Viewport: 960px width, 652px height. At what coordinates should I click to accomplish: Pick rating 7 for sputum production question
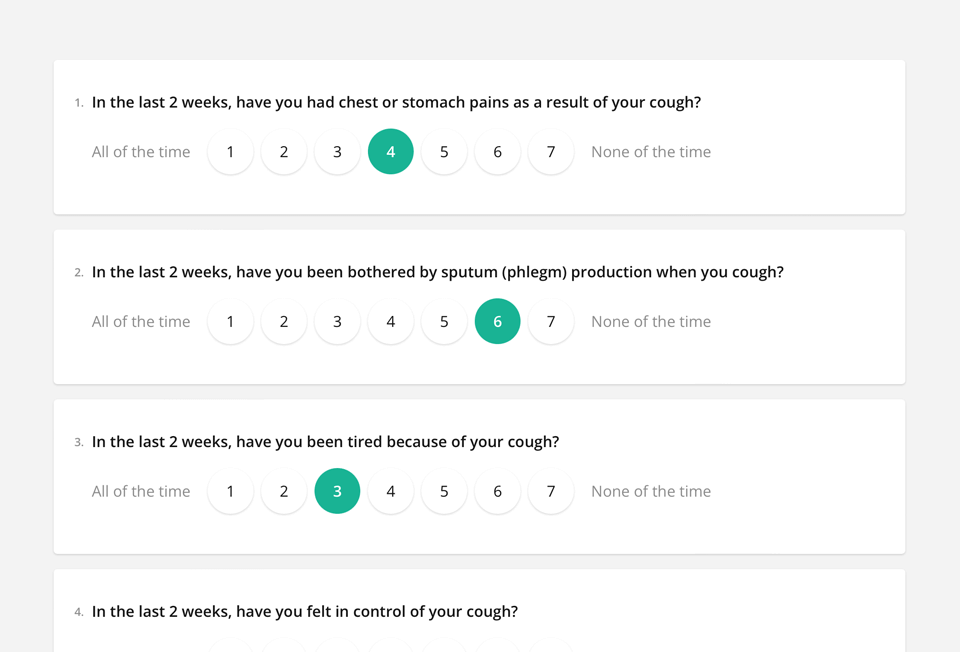pyautogui.click(x=551, y=322)
